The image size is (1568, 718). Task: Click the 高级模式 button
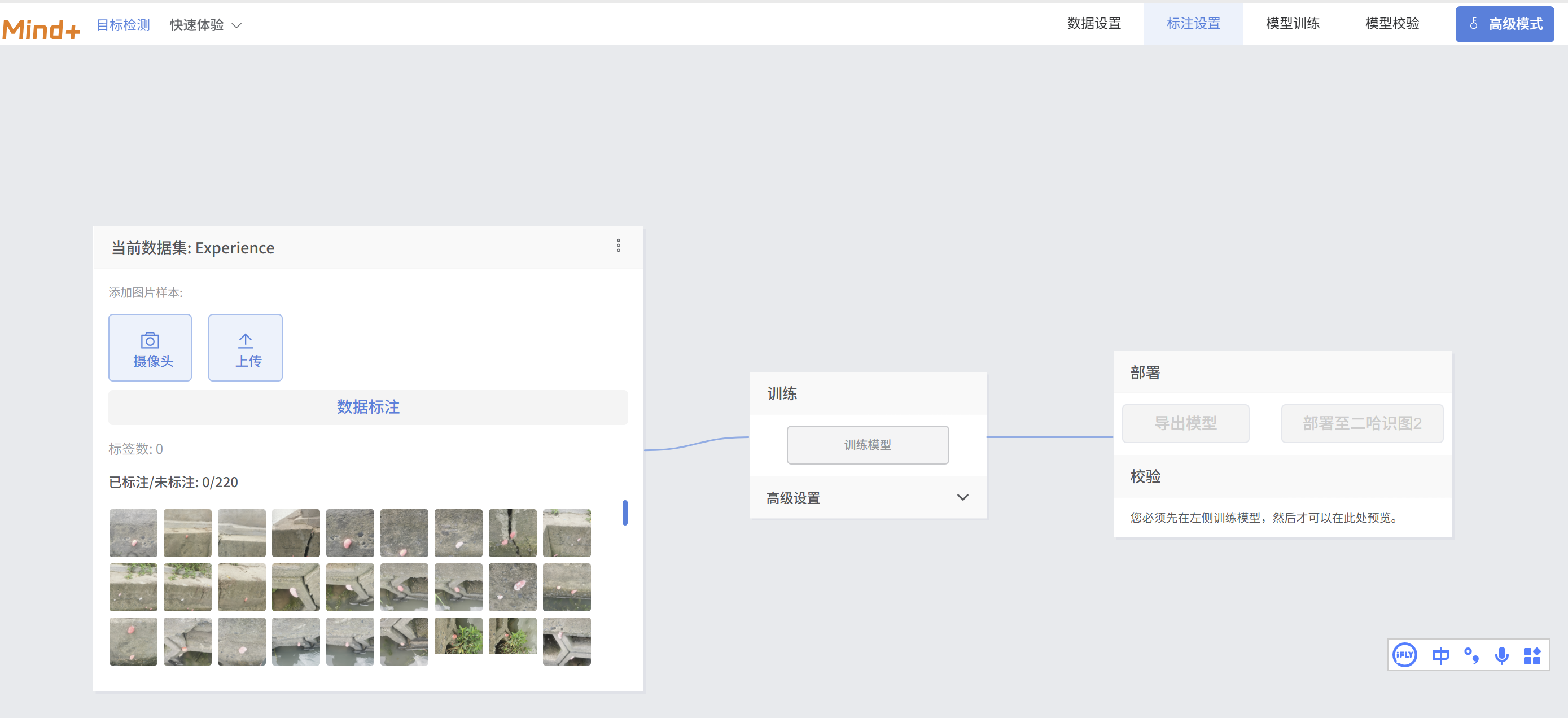point(1504,24)
